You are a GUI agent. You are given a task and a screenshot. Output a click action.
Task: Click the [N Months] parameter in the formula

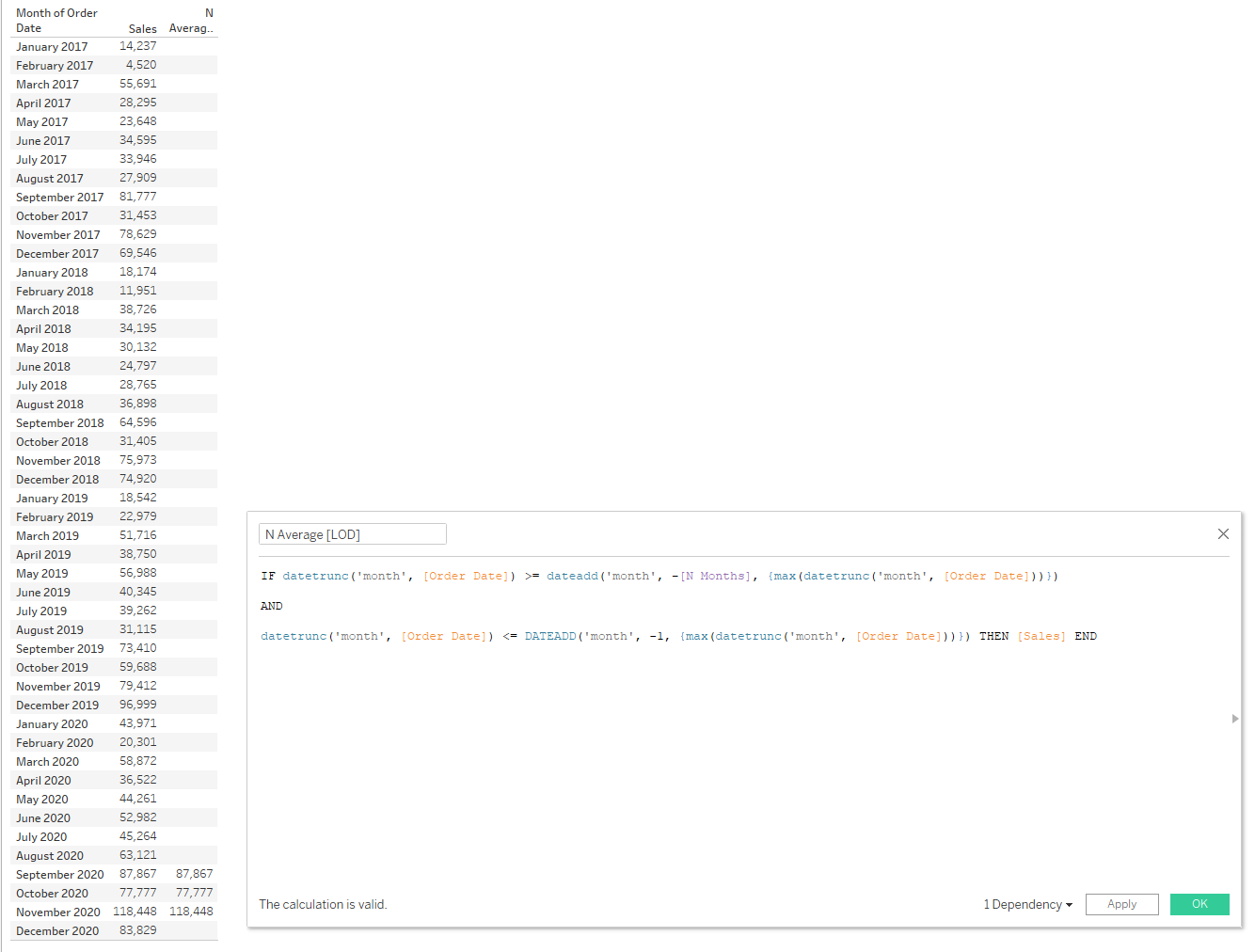[715, 576]
